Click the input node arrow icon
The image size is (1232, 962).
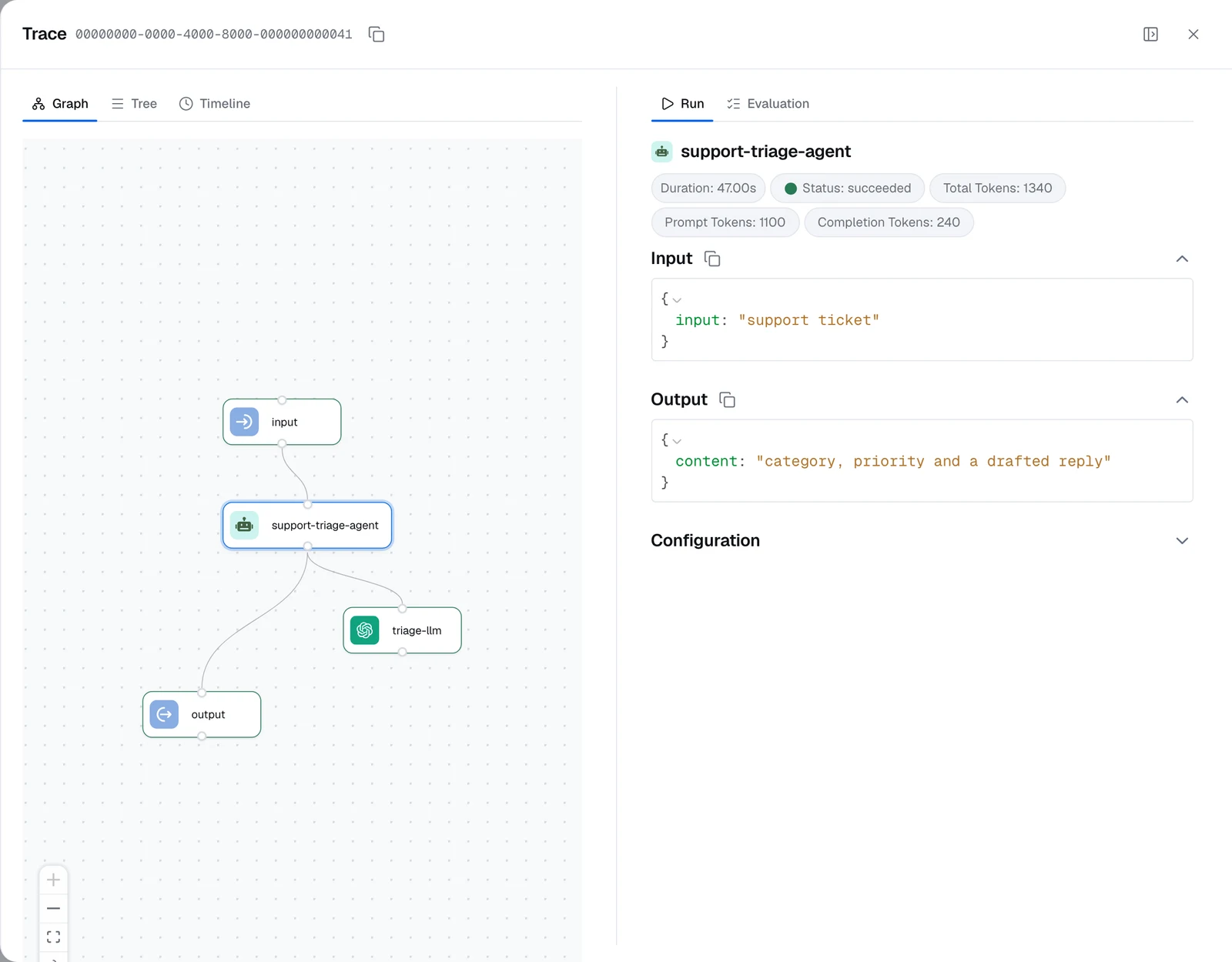click(244, 422)
